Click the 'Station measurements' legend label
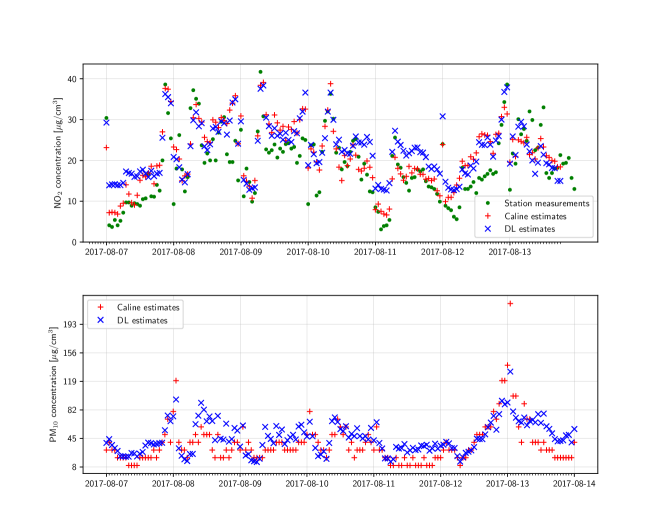 546,203
